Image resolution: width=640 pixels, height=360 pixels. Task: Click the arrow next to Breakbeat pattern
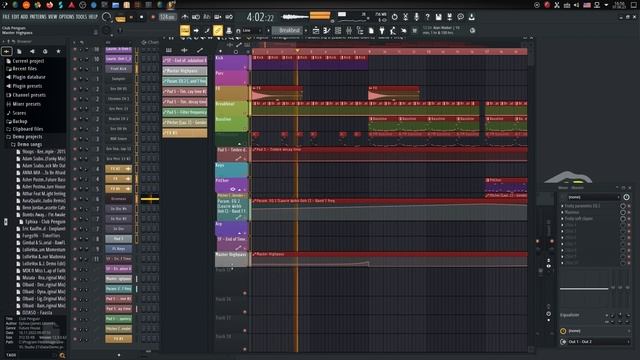306,31
